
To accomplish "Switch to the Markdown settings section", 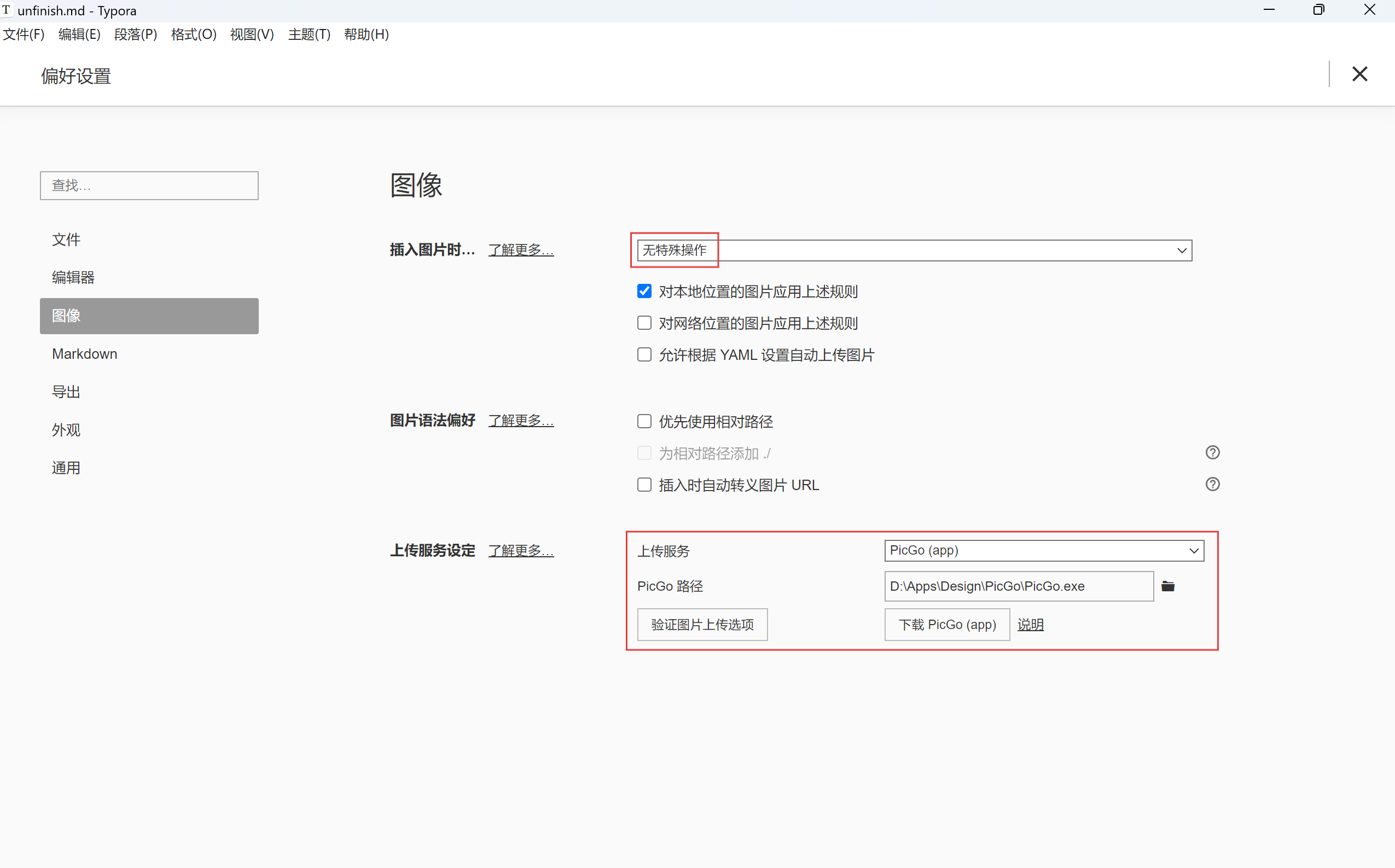I will pos(84,354).
